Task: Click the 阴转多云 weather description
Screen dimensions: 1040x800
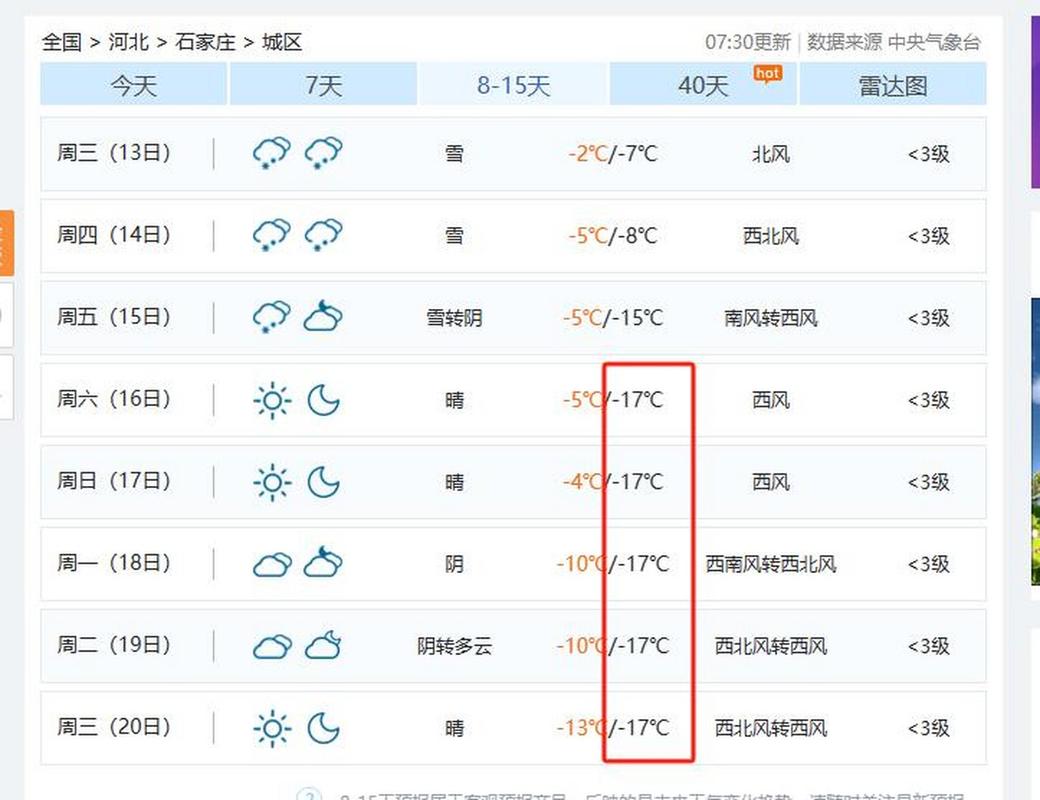Action: click(x=454, y=646)
